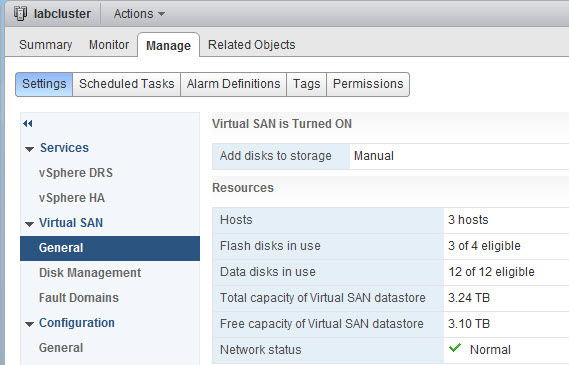Click the labcluster cluster icon
569x365 pixels.
(20, 13)
